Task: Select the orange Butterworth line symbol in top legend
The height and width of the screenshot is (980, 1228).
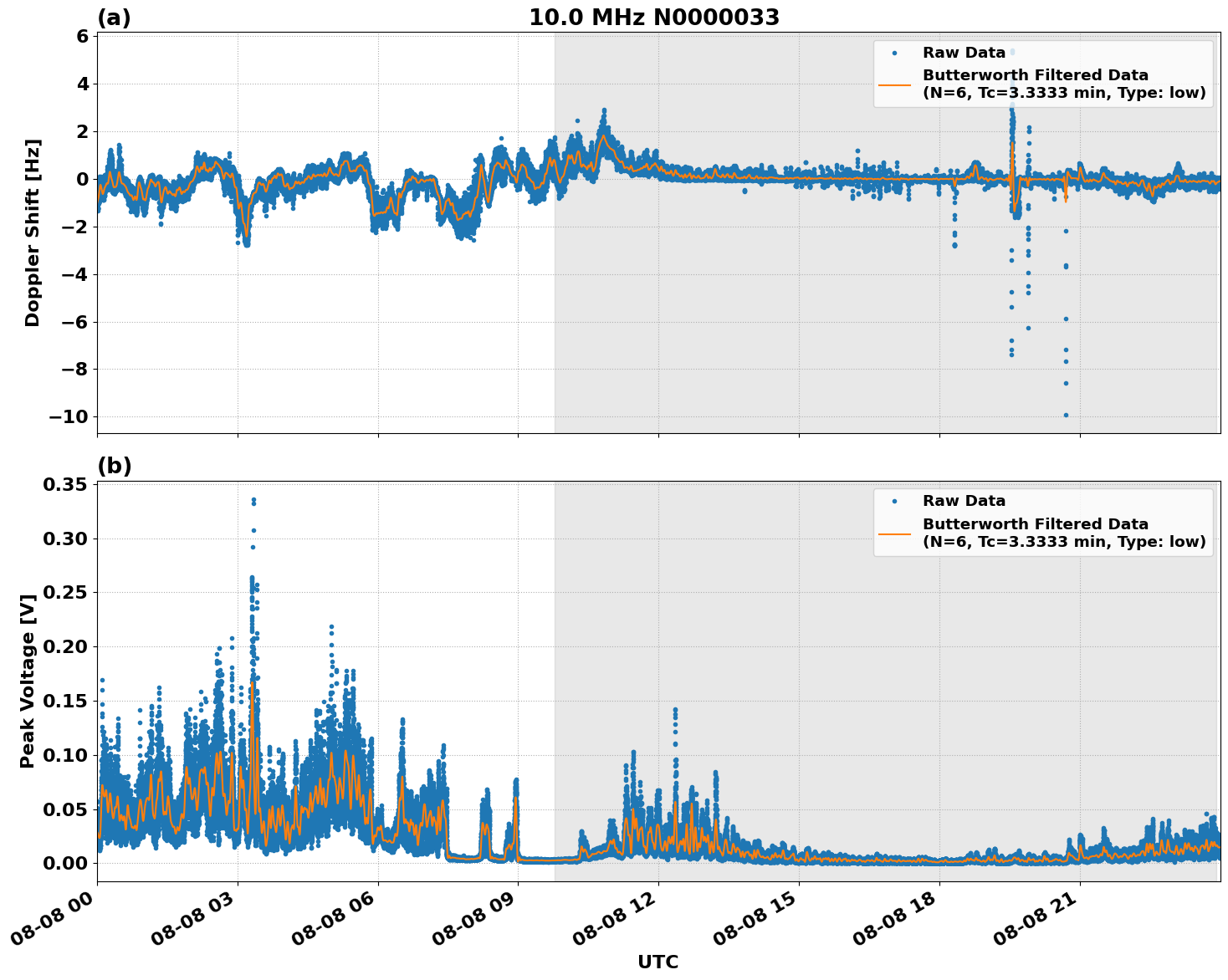Action: pos(897,87)
